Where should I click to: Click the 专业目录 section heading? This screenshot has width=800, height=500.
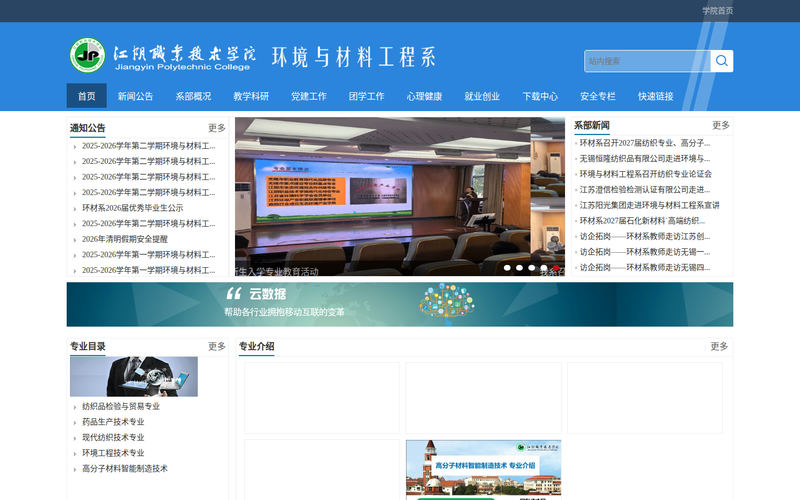[x=88, y=346]
